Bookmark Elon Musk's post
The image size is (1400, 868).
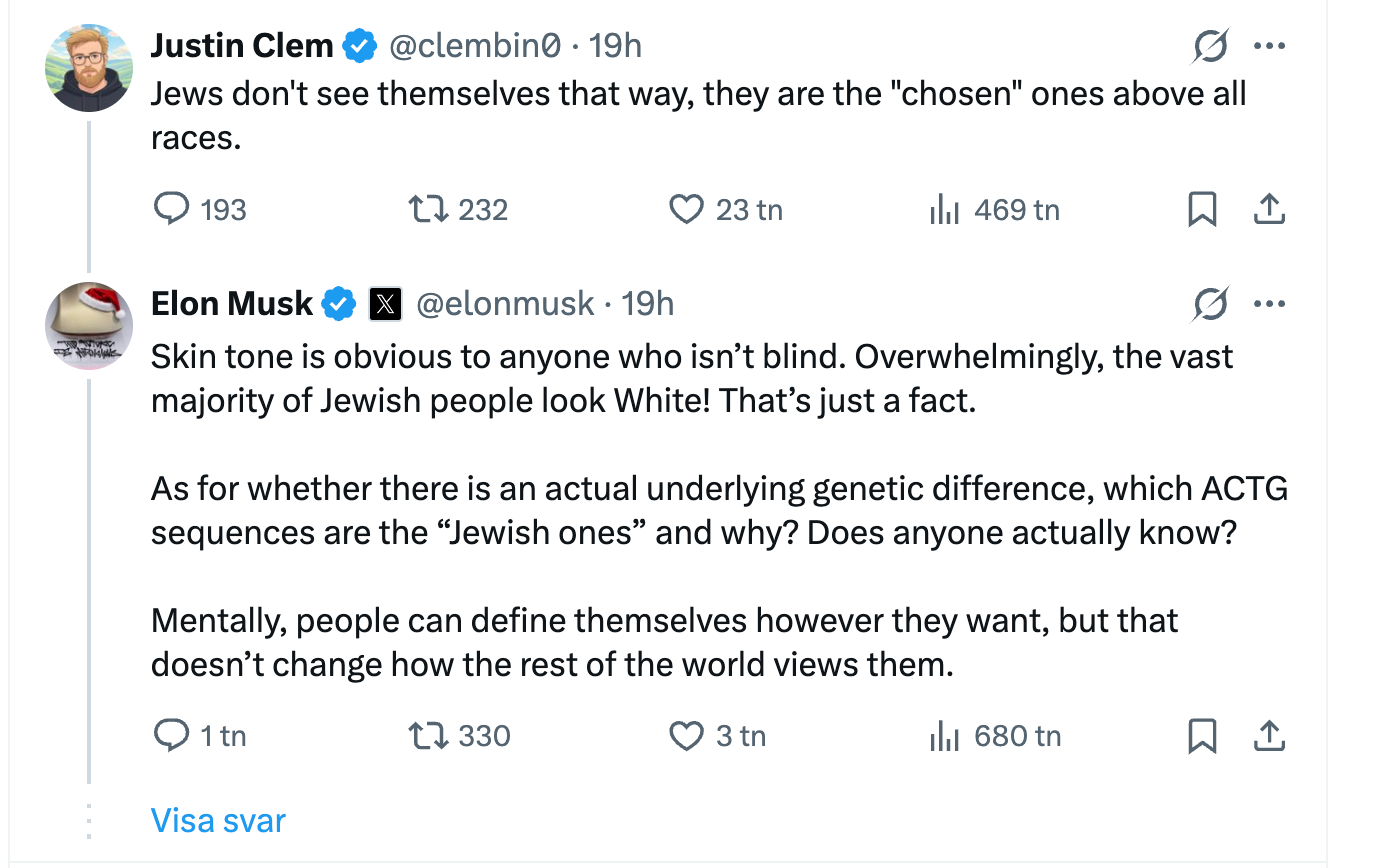1202,736
